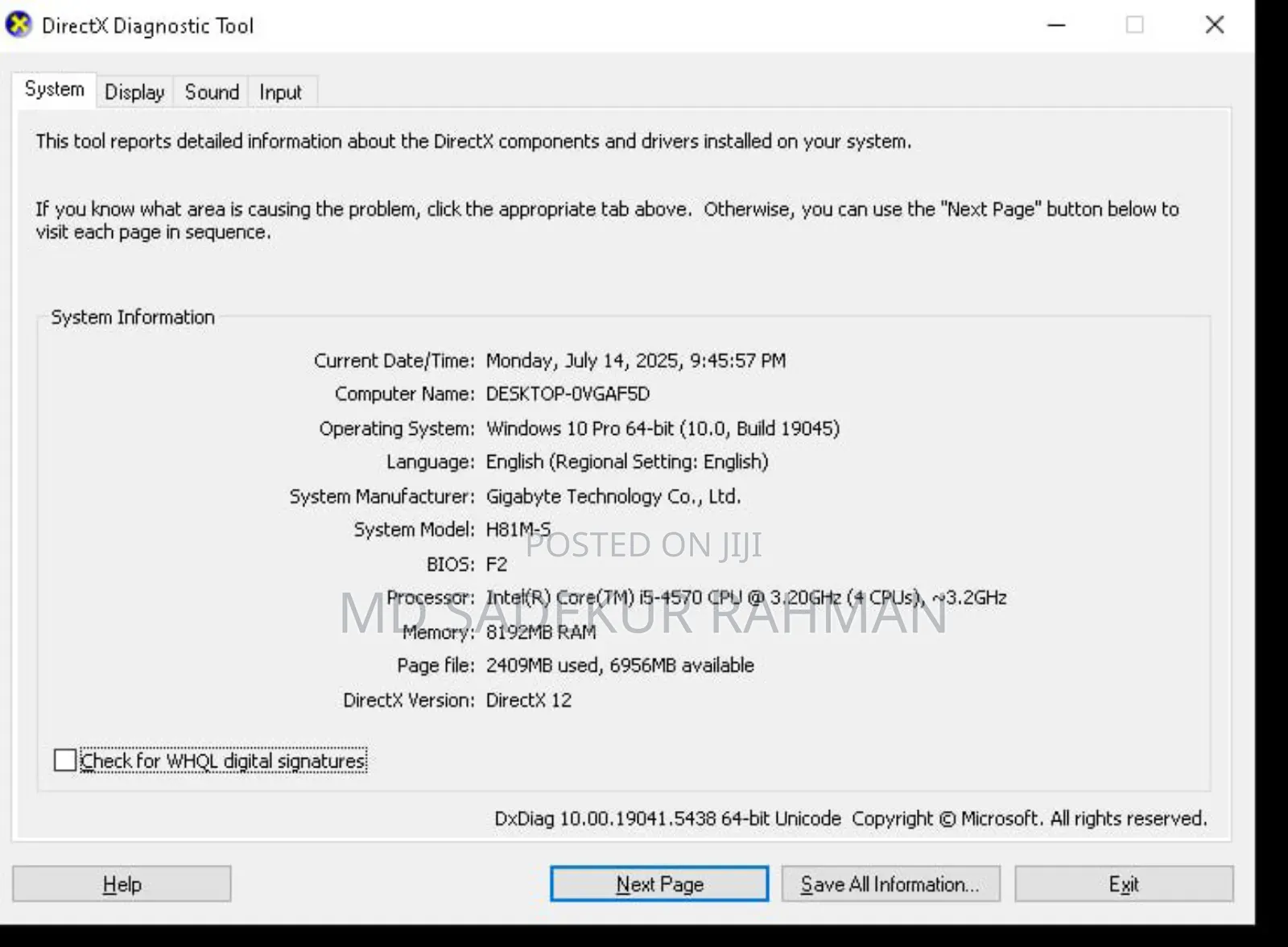Click the BIOS F2 value
Image resolution: width=1288 pixels, height=947 pixels.
coord(497,564)
